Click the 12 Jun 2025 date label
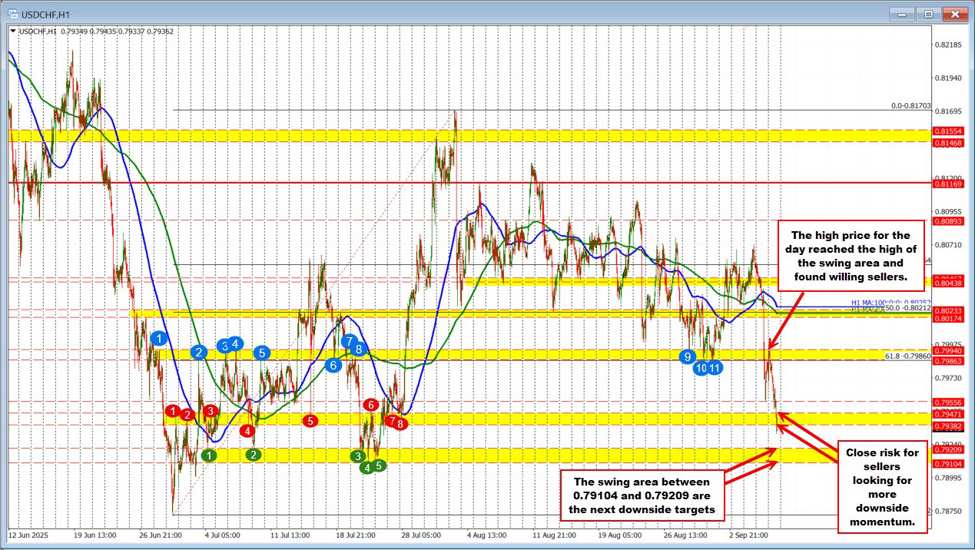This screenshot has width=975, height=550. (x=28, y=534)
